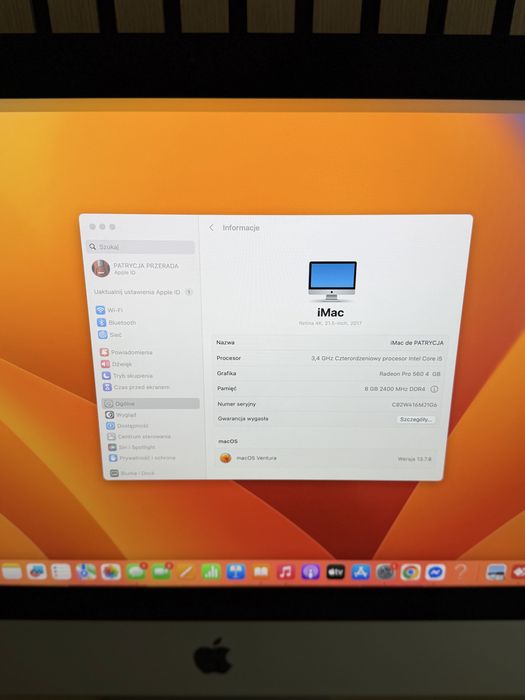The height and width of the screenshot is (700, 525).
Task: Open Bluetooth settings in the sidebar
Action: pos(117,322)
